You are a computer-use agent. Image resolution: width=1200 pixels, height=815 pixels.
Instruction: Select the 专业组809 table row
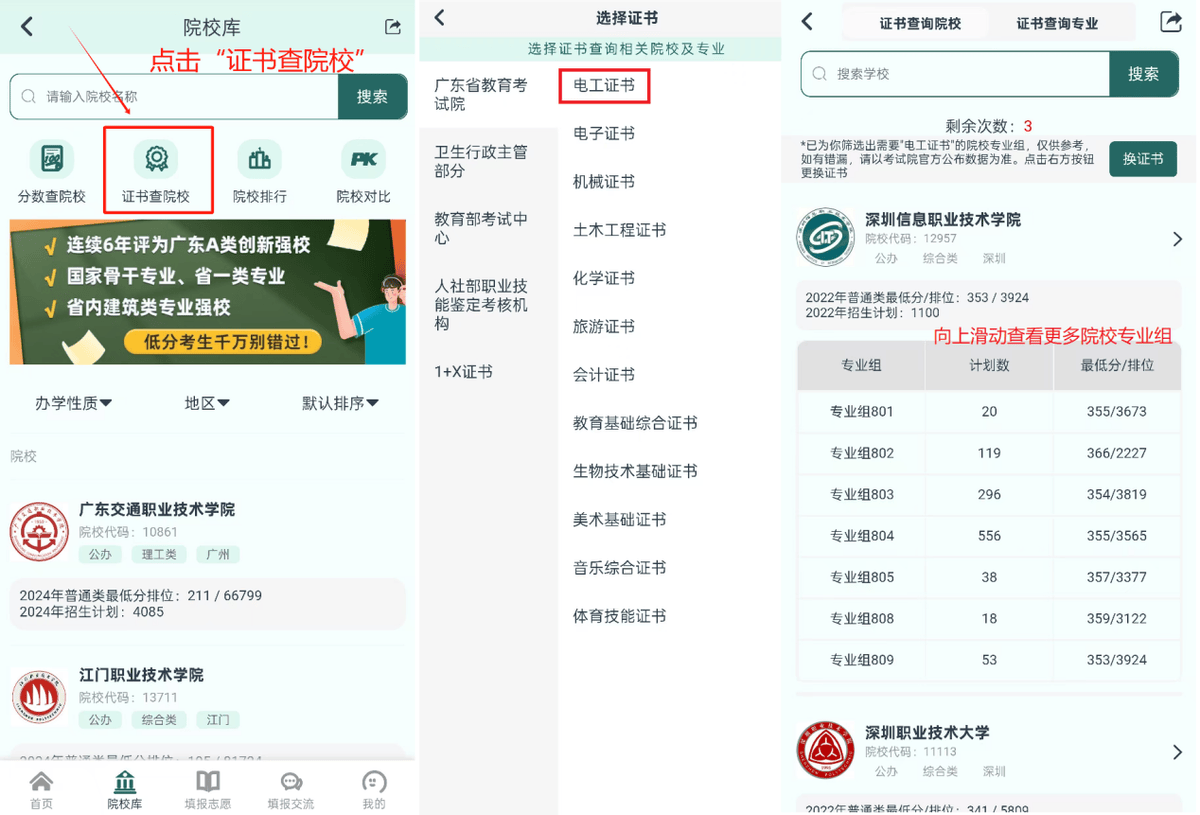pos(989,660)
